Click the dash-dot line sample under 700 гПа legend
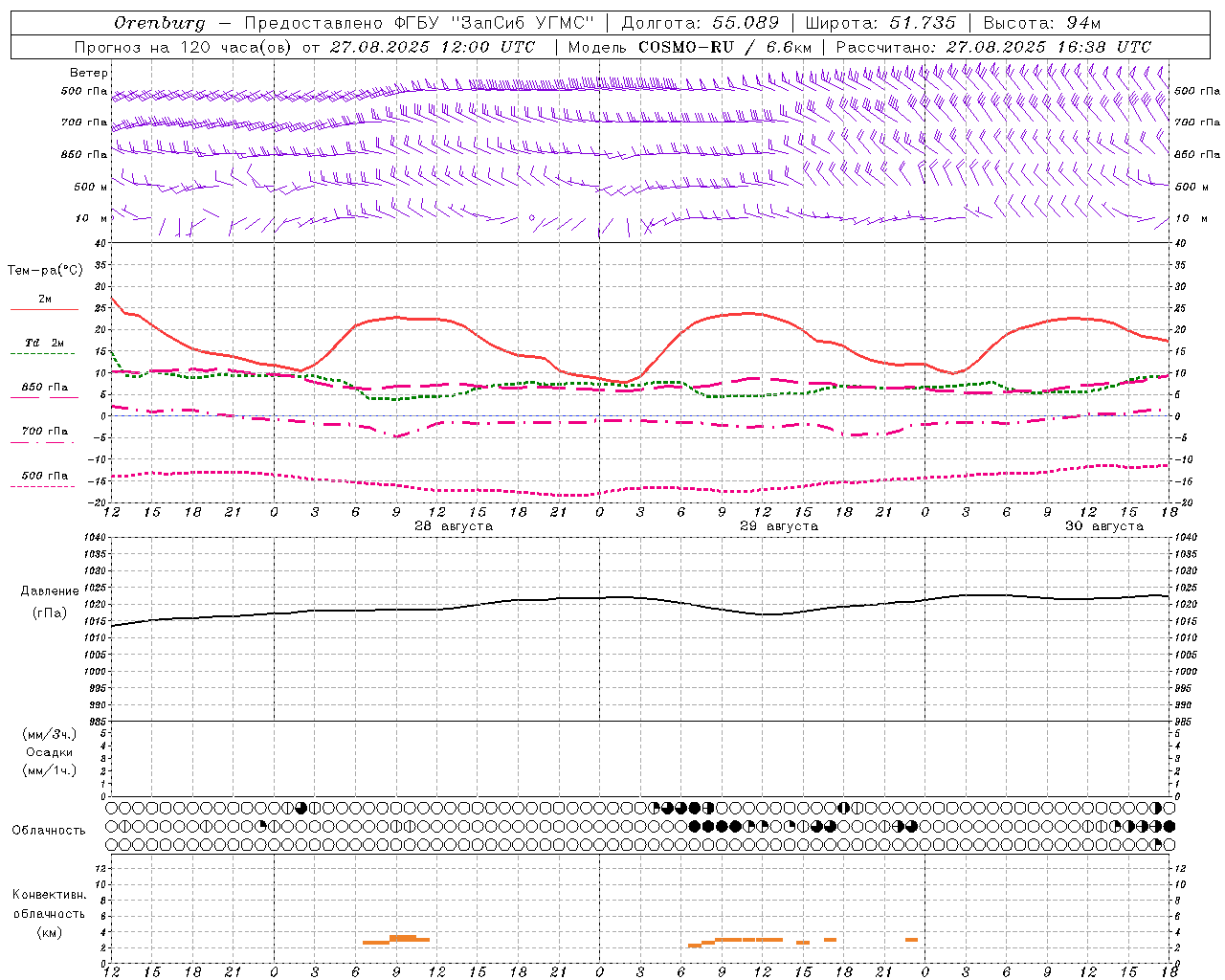 coord(43,442)
